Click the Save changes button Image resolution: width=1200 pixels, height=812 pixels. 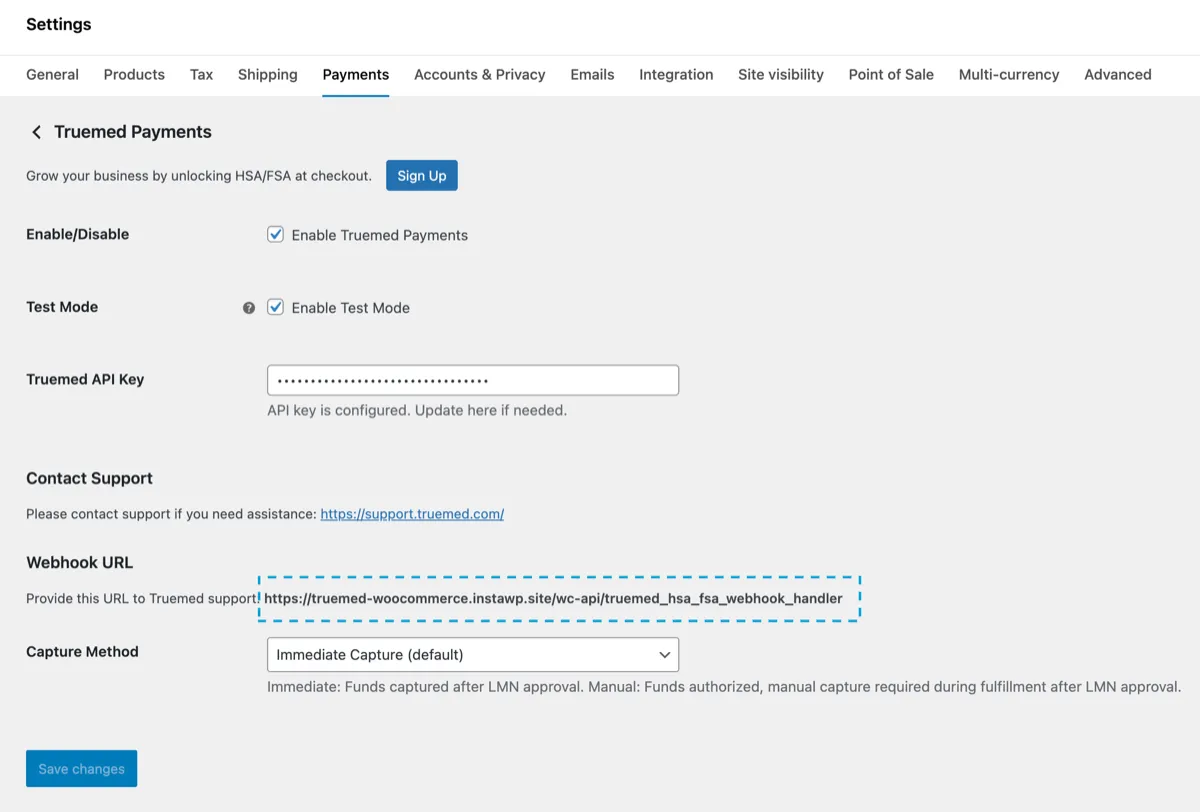pyautogui.click(x=81, y=768)
